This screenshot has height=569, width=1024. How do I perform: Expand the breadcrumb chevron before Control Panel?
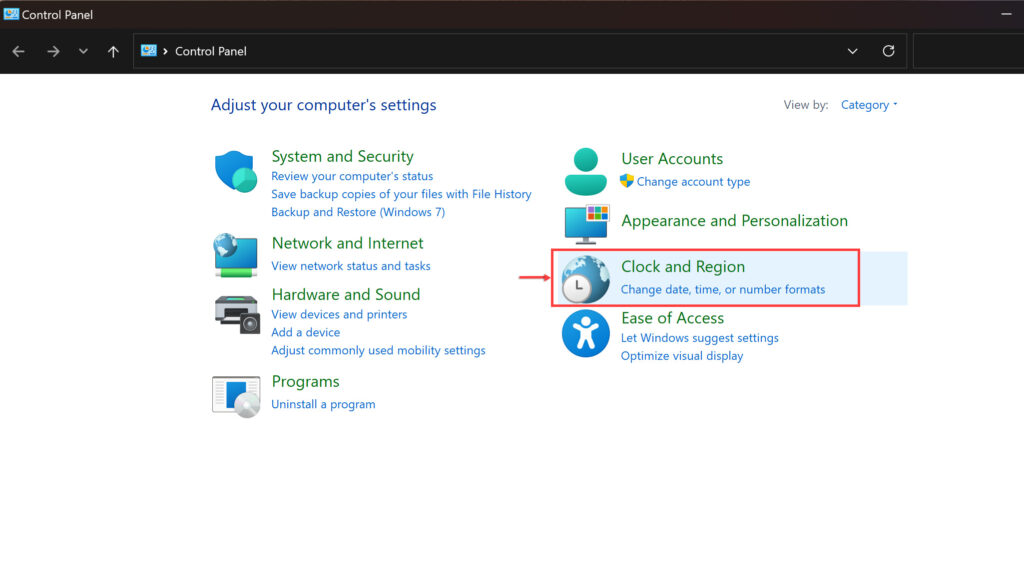[165, 51]
